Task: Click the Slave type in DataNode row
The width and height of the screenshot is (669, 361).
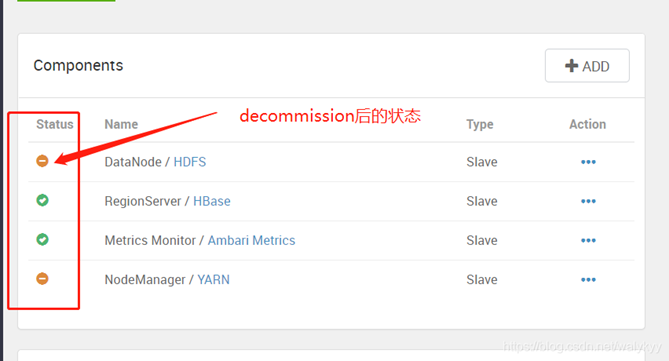Action: click(x=482, y=162)
